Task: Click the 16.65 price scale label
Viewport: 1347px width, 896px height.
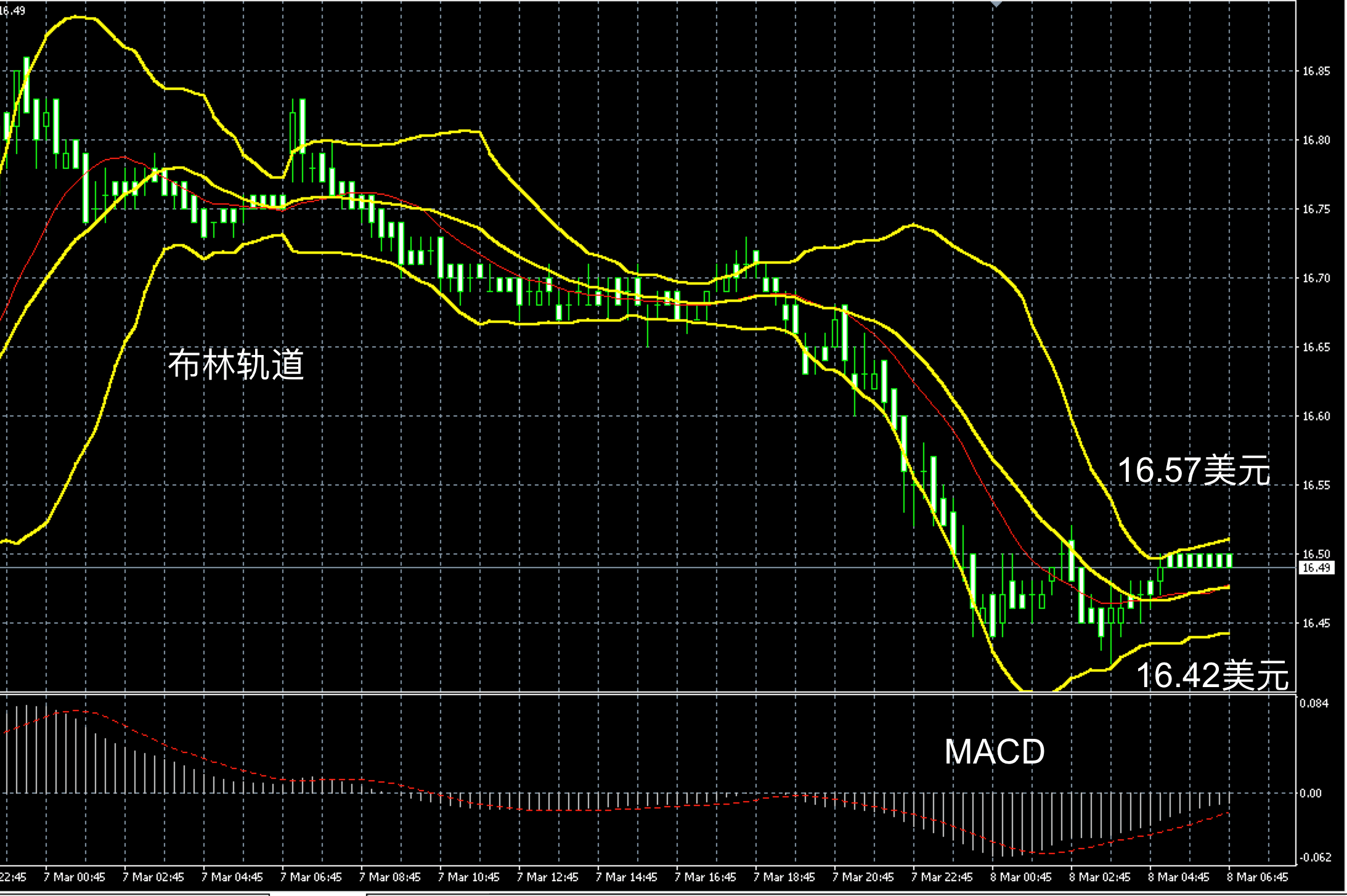Action: coord(1316,348)
